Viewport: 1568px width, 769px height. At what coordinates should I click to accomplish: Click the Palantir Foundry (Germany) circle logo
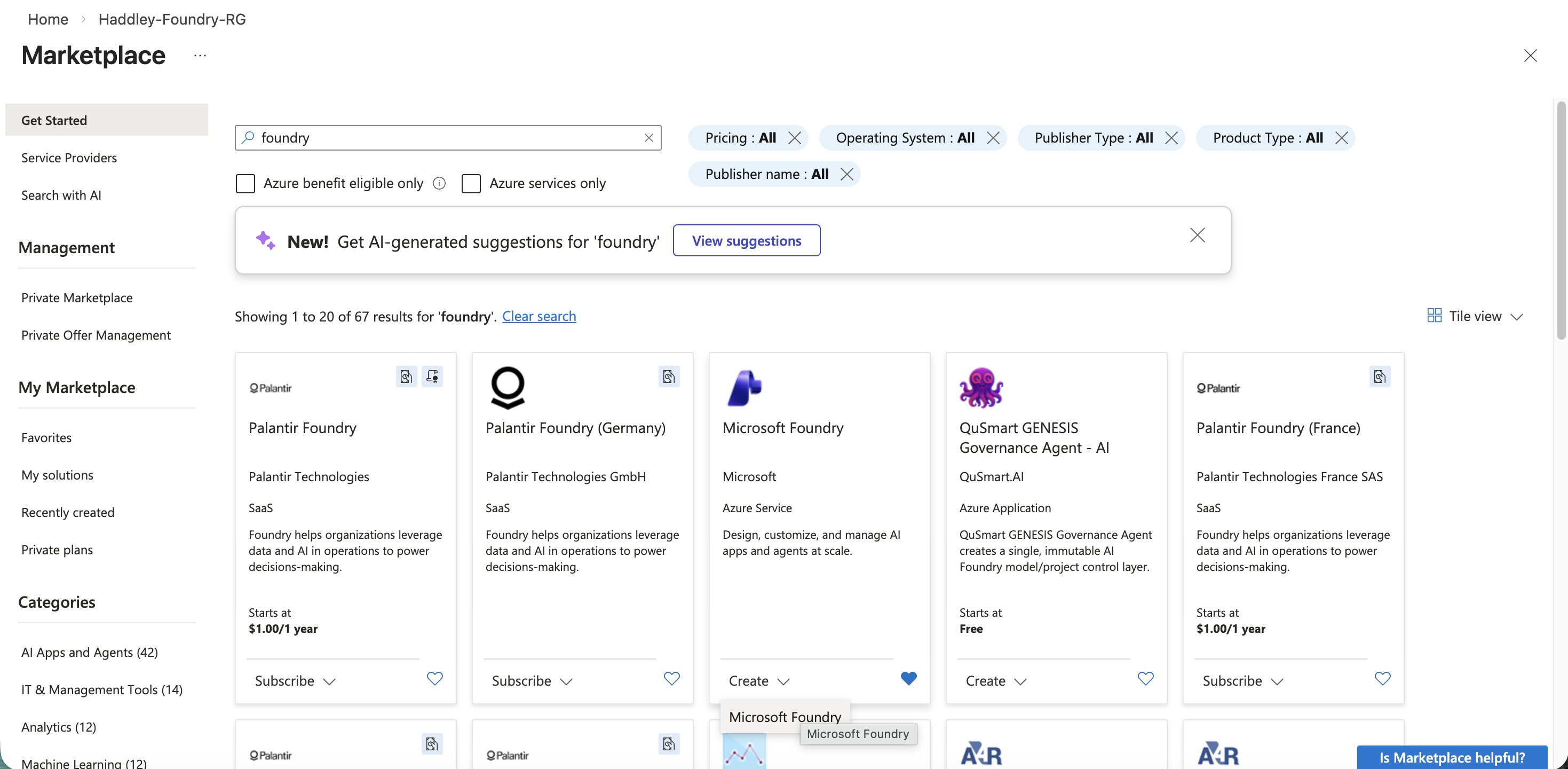508,388
